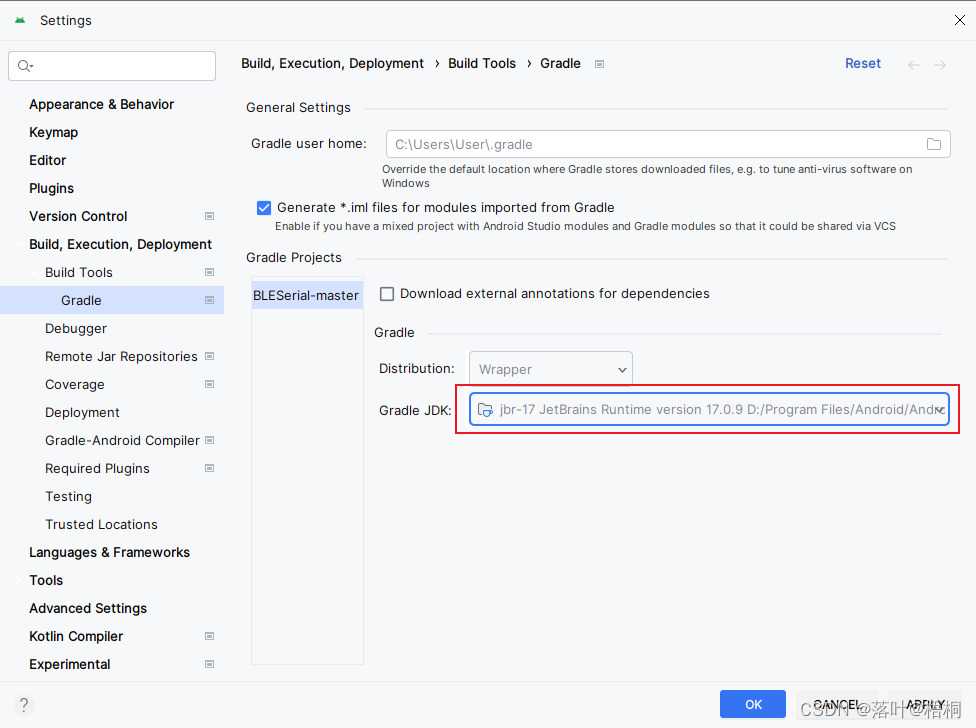Open Keymap settings
The height and width of the screenshot is (728, 976).
(x=54, y=133)
